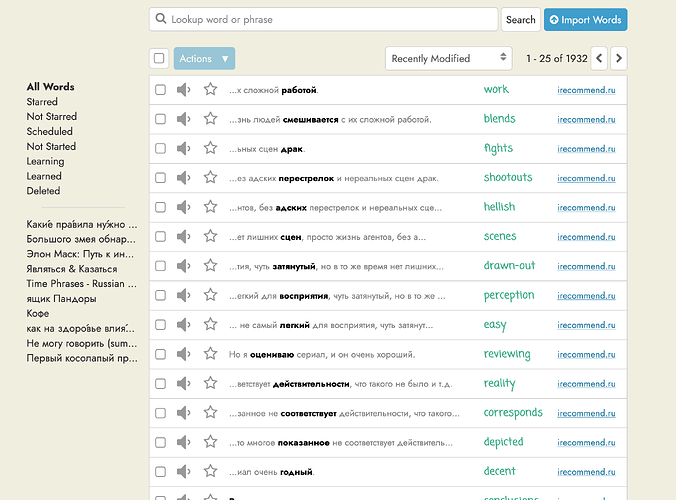
Task: Filter by Learning words
Action: coord(45,161)
